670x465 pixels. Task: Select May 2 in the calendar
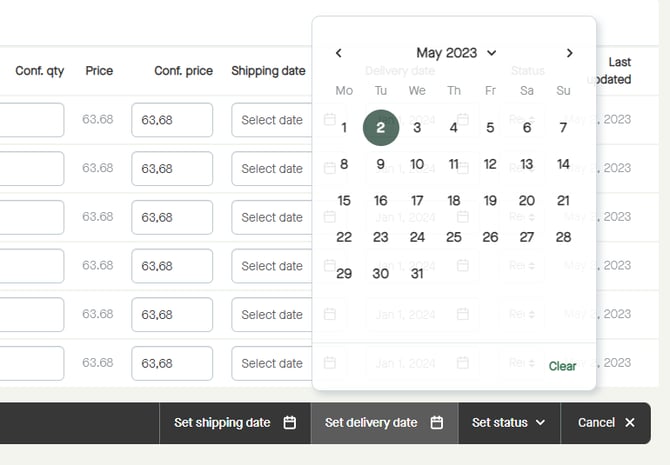(381, 127)
